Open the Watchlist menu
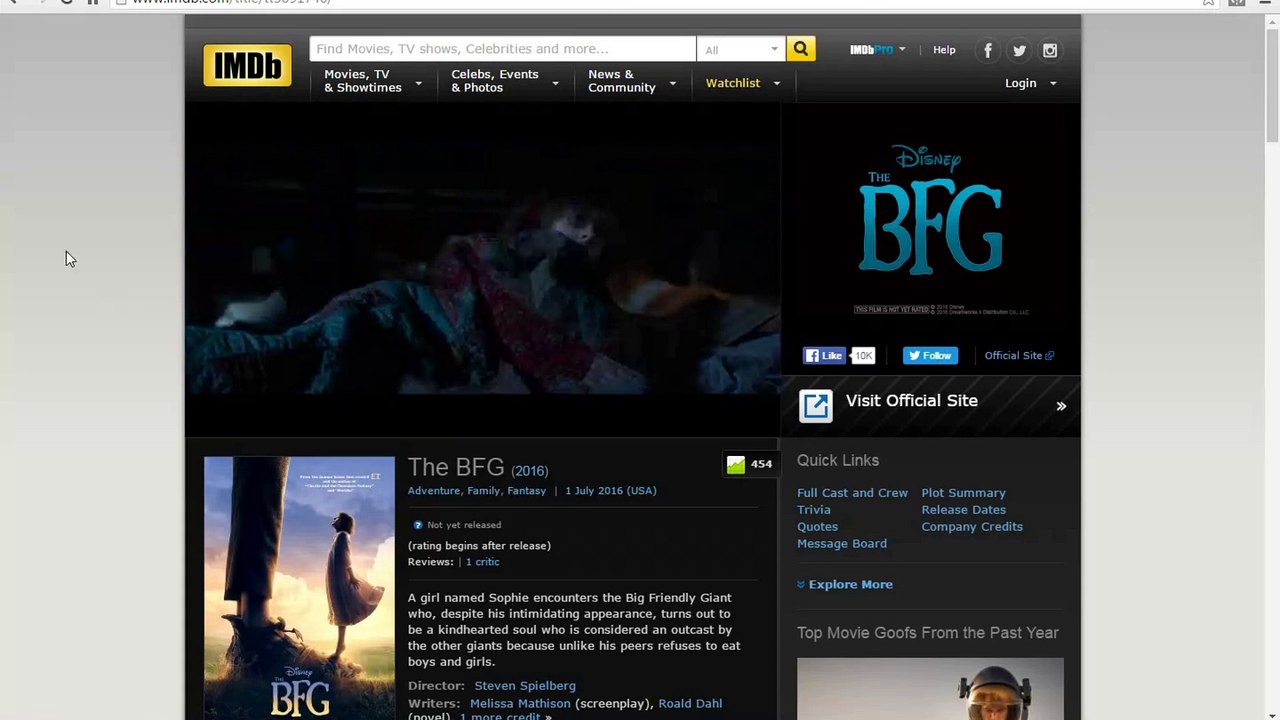This screenshot has height=720, width=1280. [x=743, y=83]
